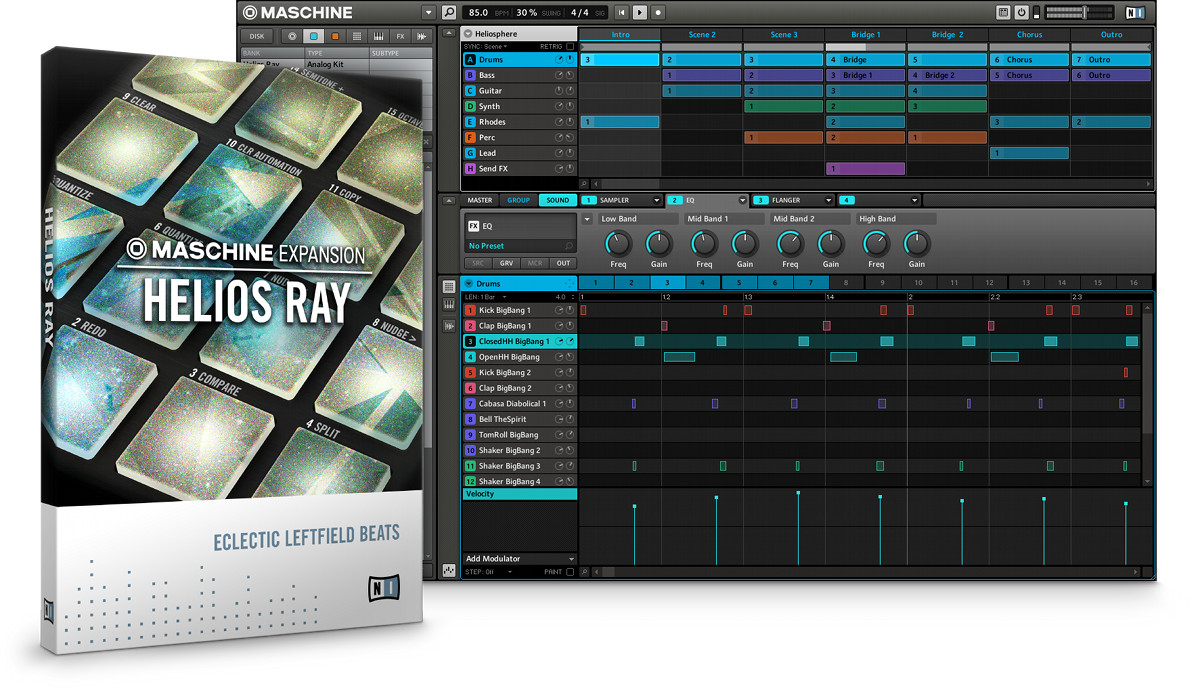Select the Chorus scene tab
The image size is (1200, 688).
coord(1030,34)
